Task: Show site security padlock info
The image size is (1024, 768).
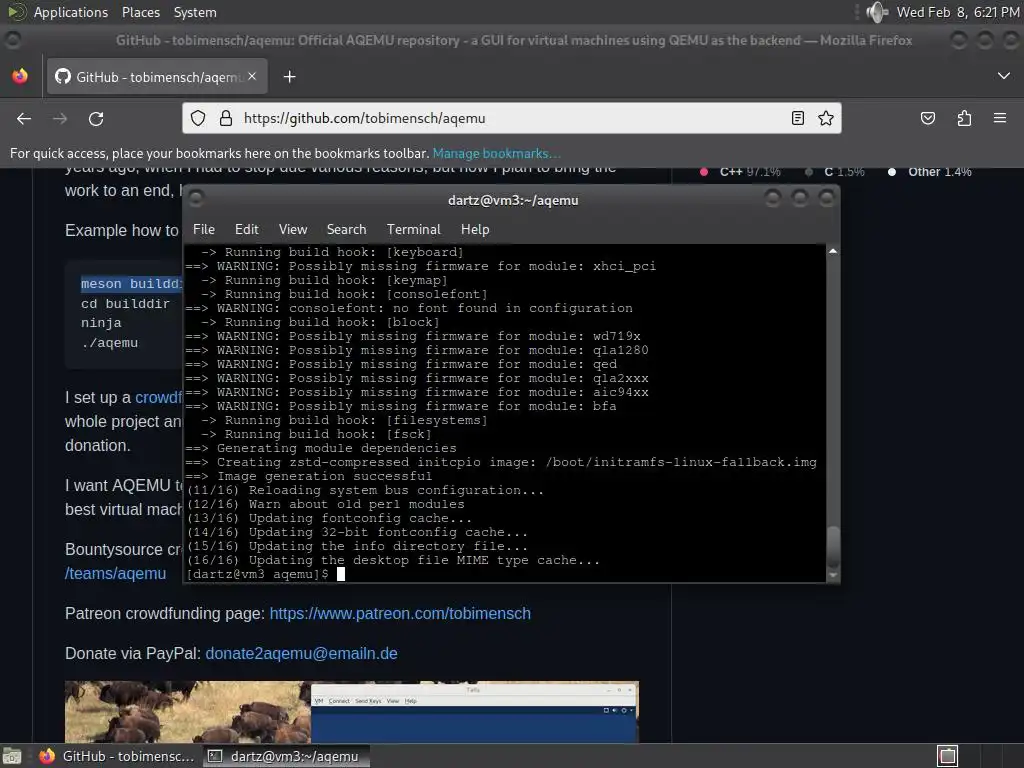Action: (x=226, y=118)
